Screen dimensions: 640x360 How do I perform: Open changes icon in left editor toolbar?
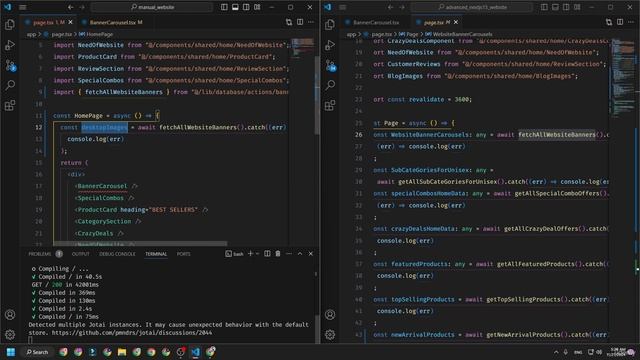pyautogui.click(x=289, y=22)
